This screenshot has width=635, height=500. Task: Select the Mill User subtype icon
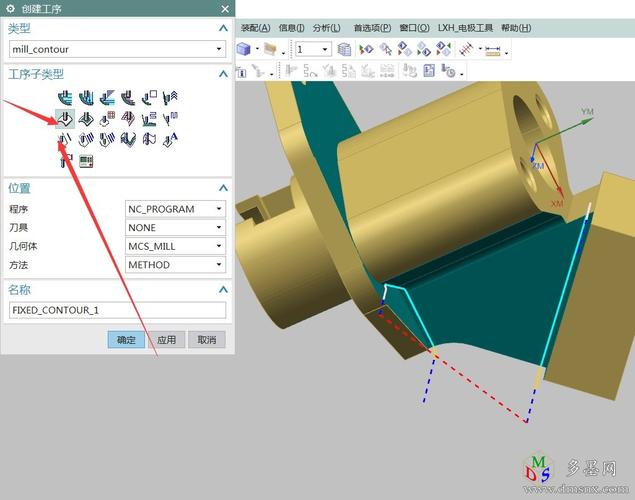coord(66,161)
